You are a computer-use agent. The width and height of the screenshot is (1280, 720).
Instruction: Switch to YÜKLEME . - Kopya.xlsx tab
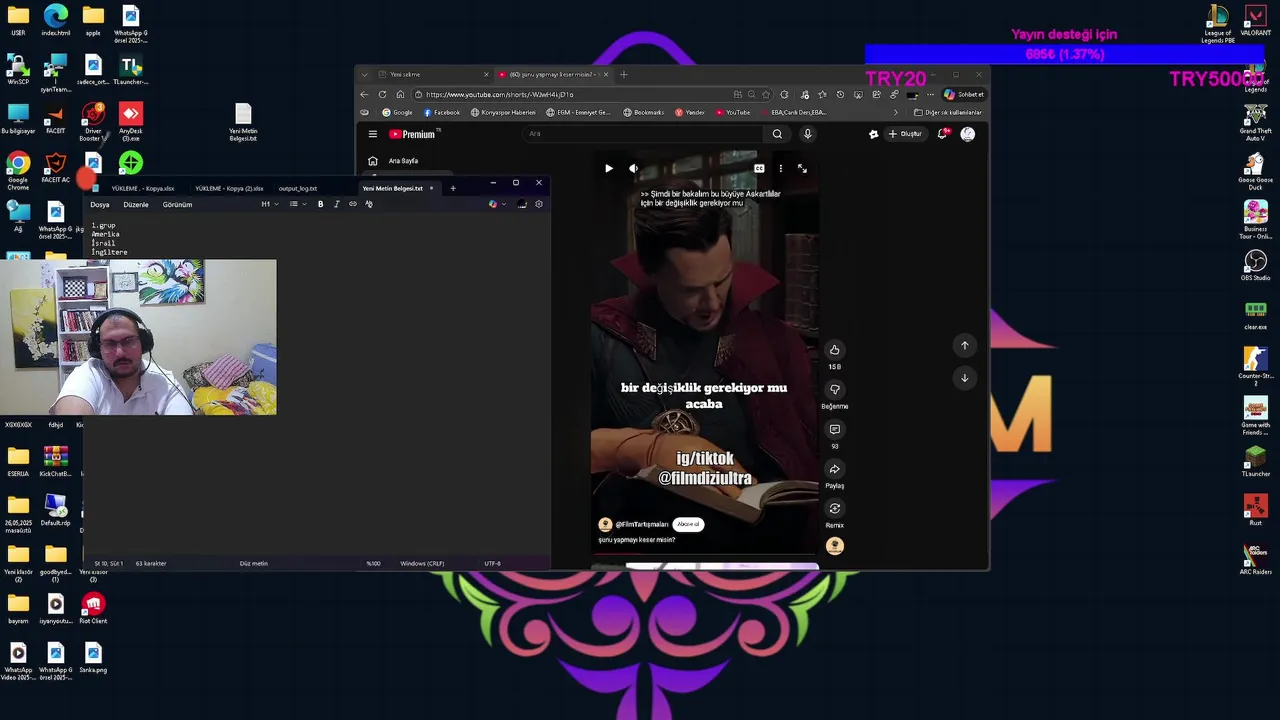coord(143,188)
